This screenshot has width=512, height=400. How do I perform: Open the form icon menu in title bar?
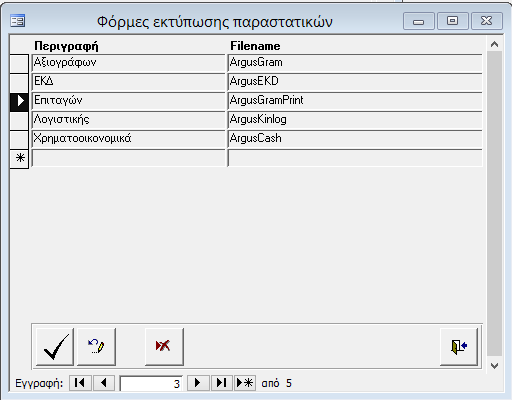click(x=17, y=21)
